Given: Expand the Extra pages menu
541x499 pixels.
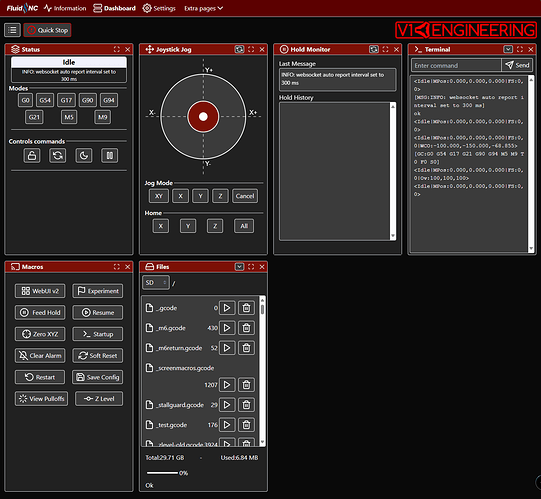Looking at the screenshot, I should coord(204,8).
